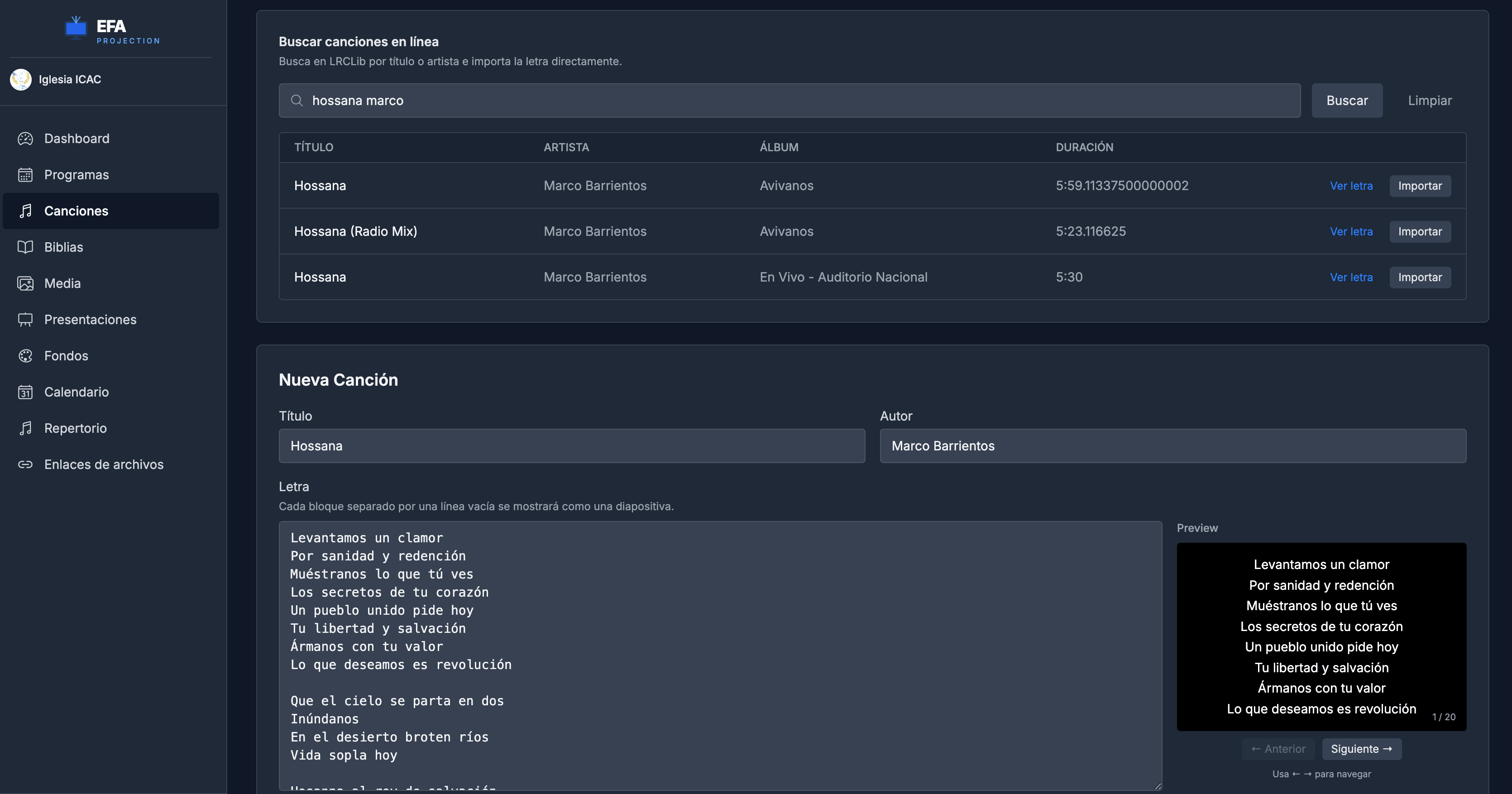Import the Auditorio Nacional version of Hossana
Image resolution: width=1512 pixels, height=794 pixels.
pos(1419,277)
